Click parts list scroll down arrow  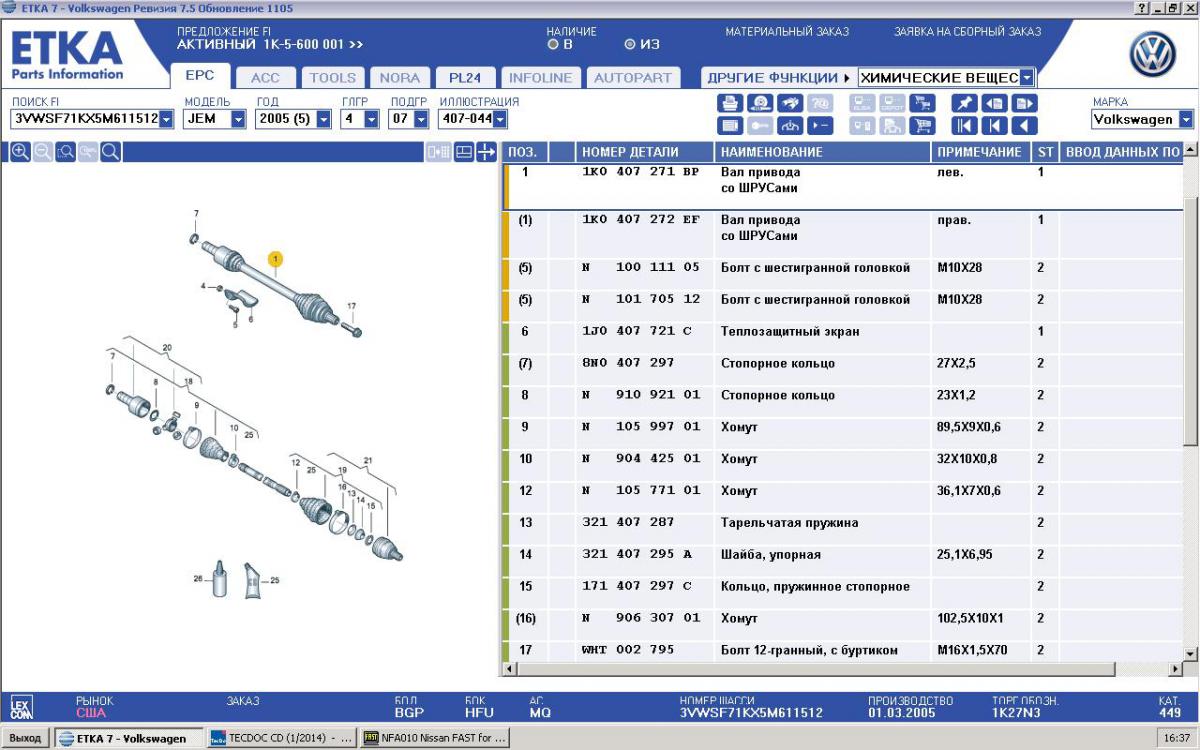[1190, 653]
